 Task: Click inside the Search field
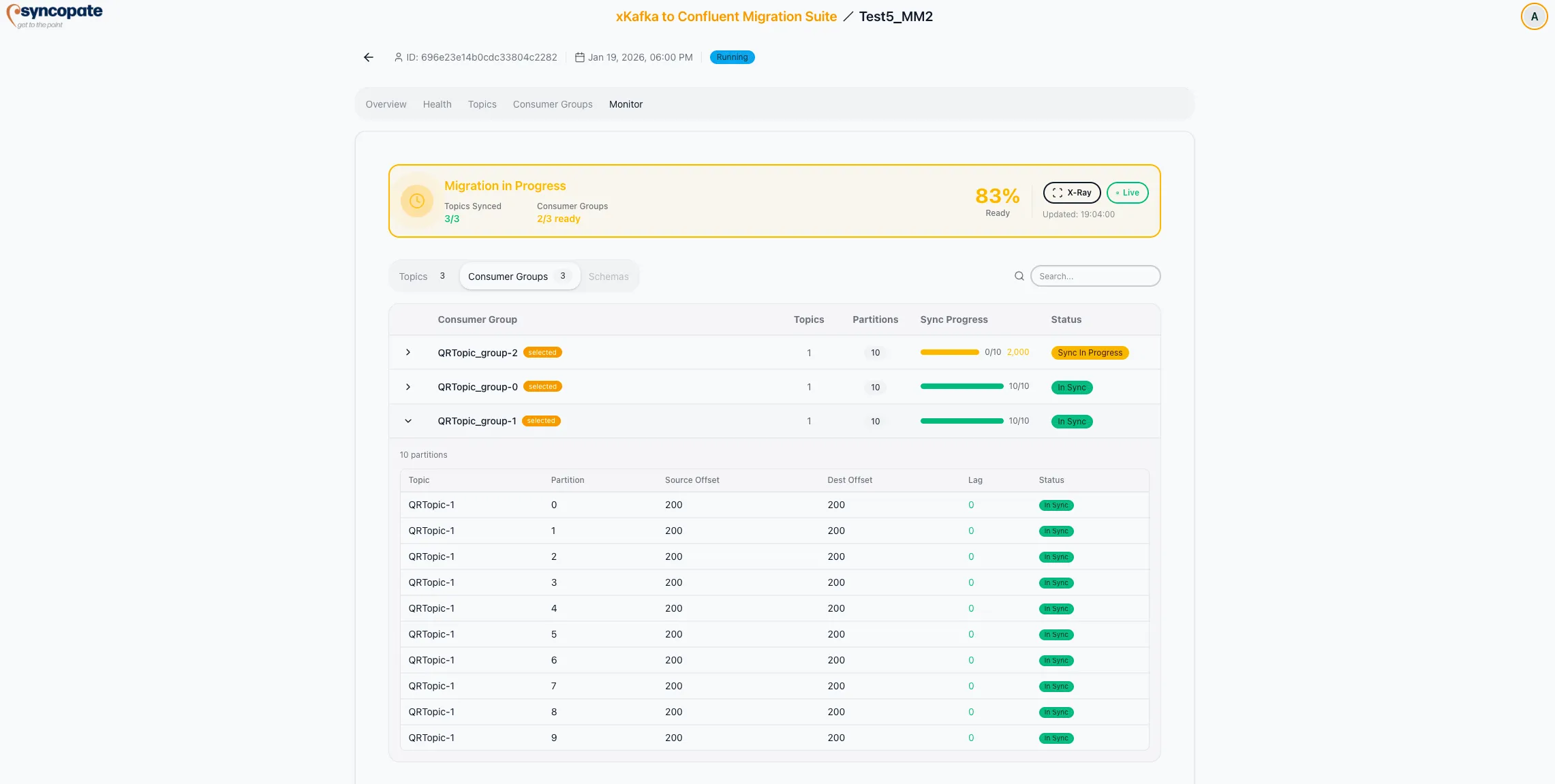[1095, 276]
